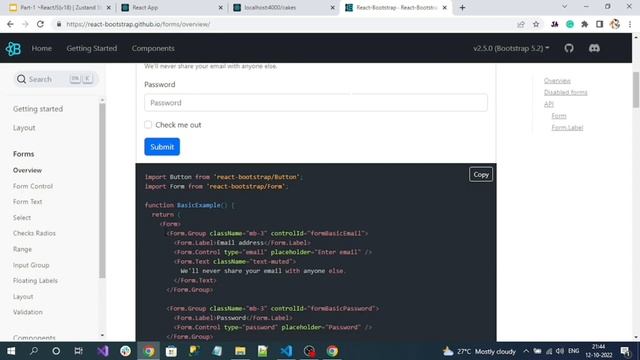Open the v2.5.0 Bootstrap version dropdown
The width and height of the screenshot is (640, 360).
511,48
